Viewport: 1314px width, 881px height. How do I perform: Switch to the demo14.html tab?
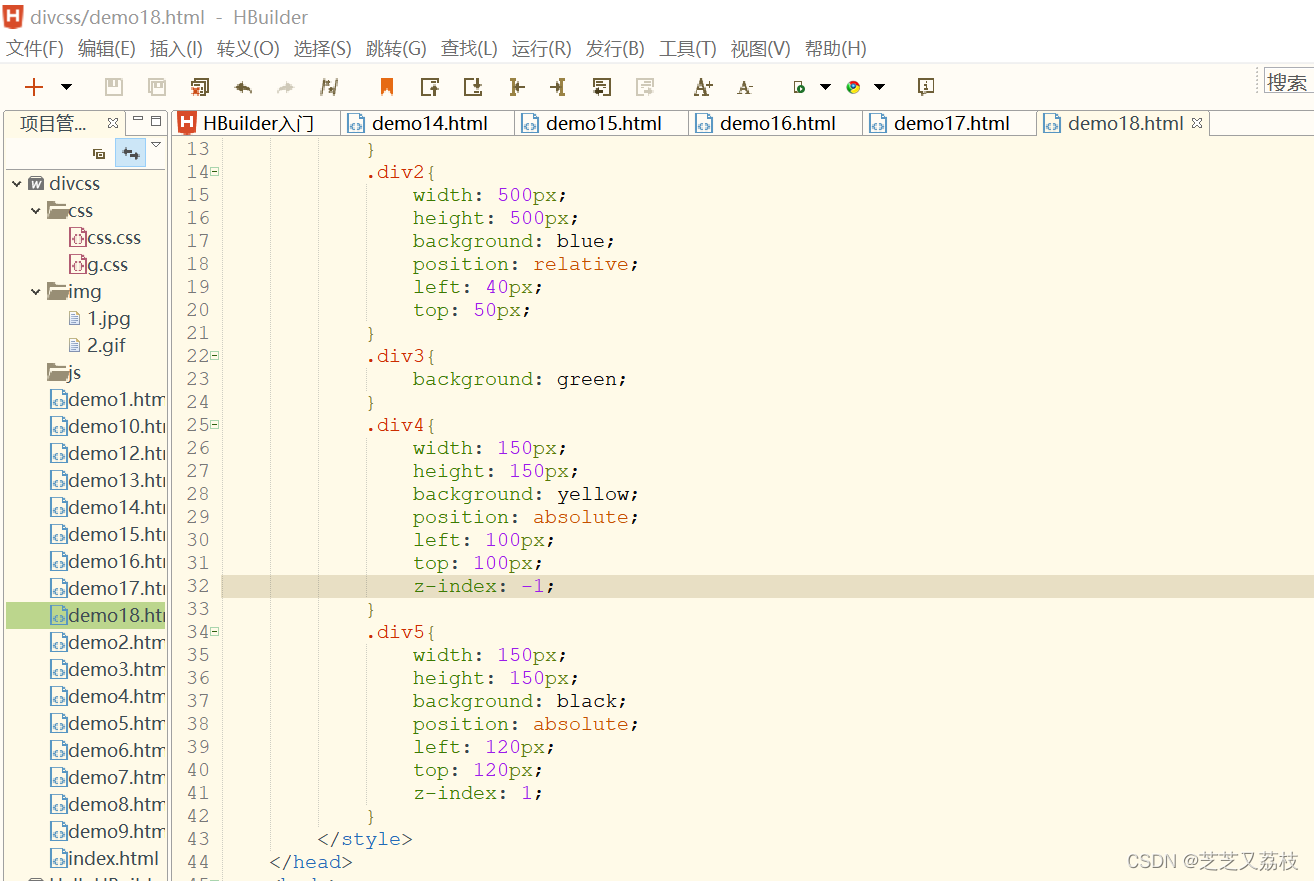coord(428,123)
